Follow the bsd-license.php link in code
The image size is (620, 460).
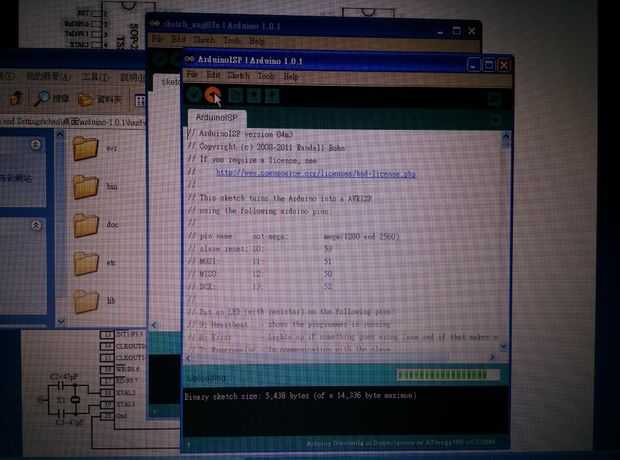[x=316, y=173]
